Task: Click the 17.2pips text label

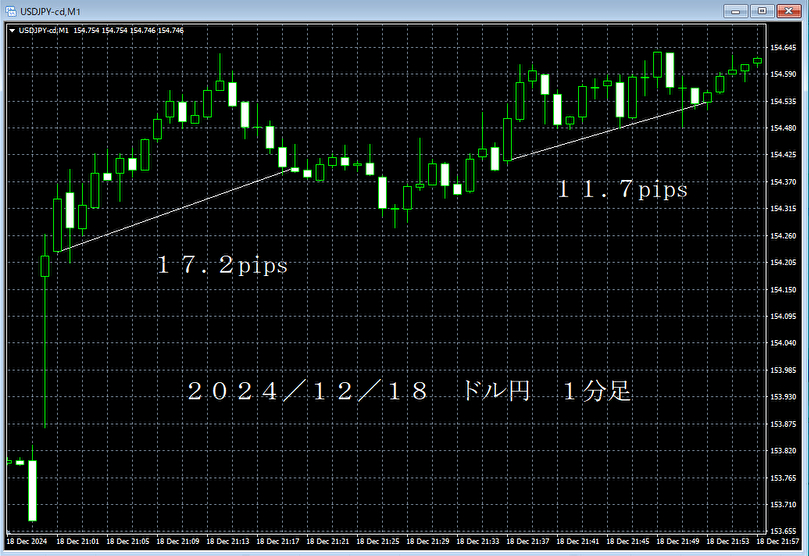Action: (x=222, y=266)
